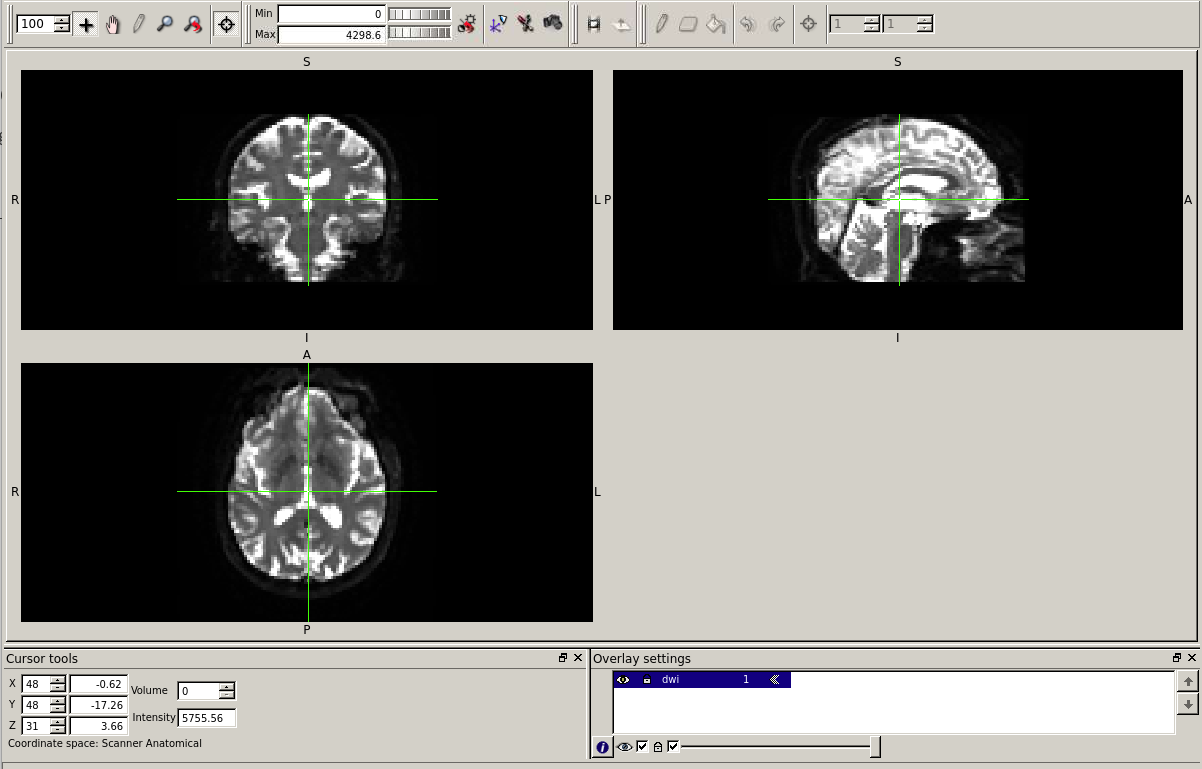
Task: Toggle the checkbox next to the transparency slider
Action: [x=672, y=746]
